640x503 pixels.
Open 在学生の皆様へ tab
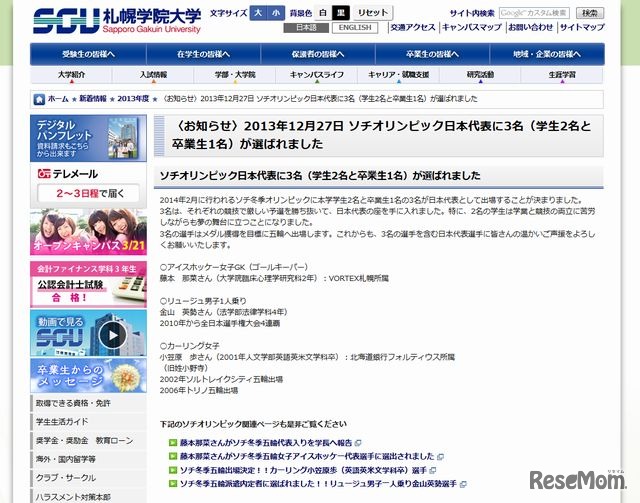click(203, 54)
